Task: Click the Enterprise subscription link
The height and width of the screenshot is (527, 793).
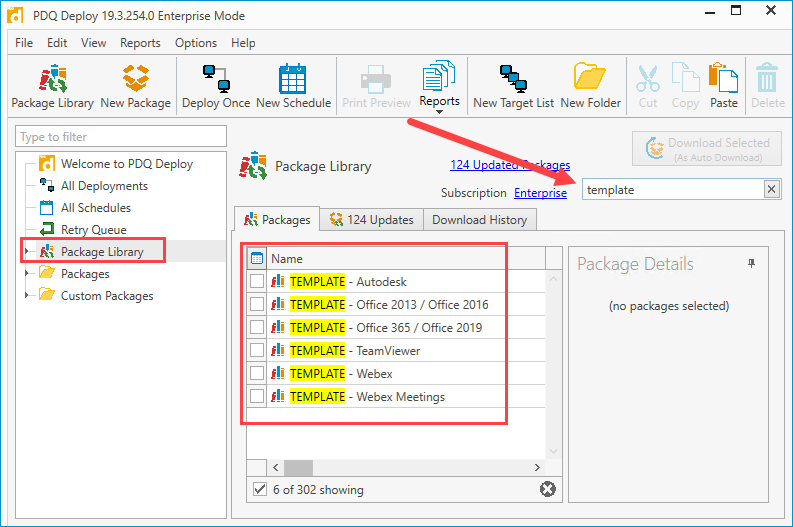Action: pyautogui.click(x=540, y=193)
